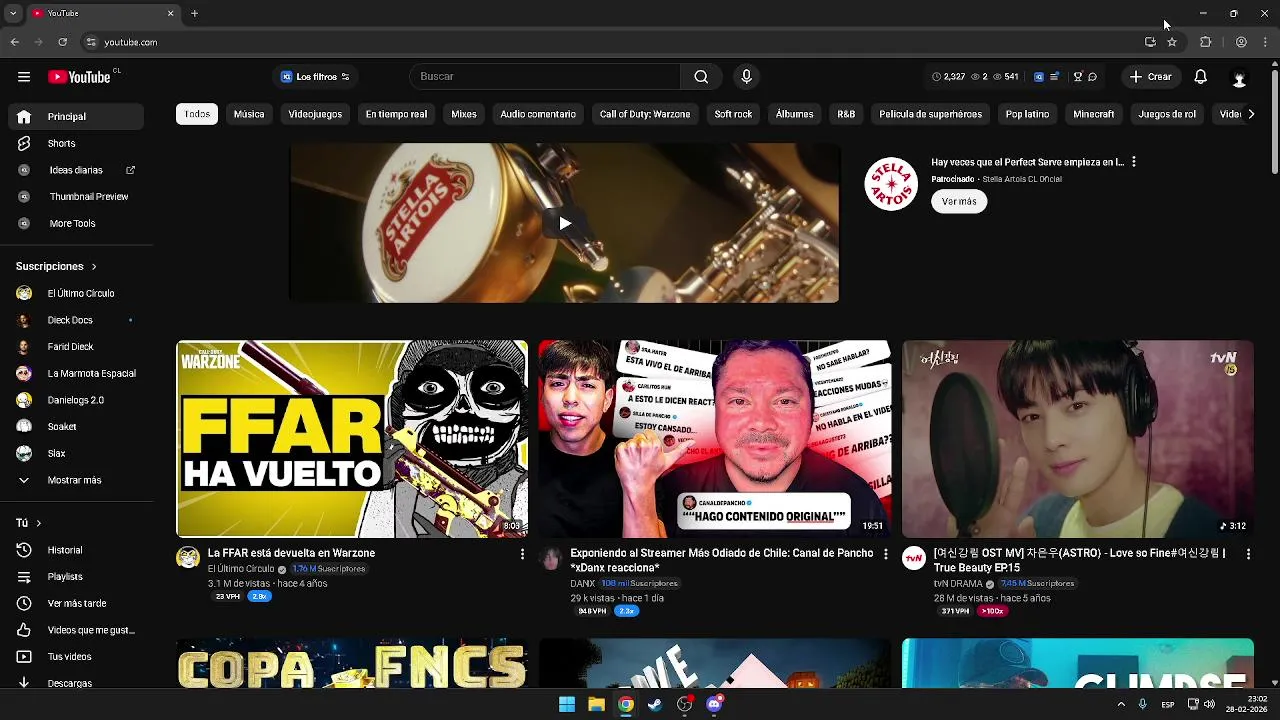The width and height of the screenshot is (1280, 720).
Task: Select the Soft rock chip
Action: pos(733,114)
